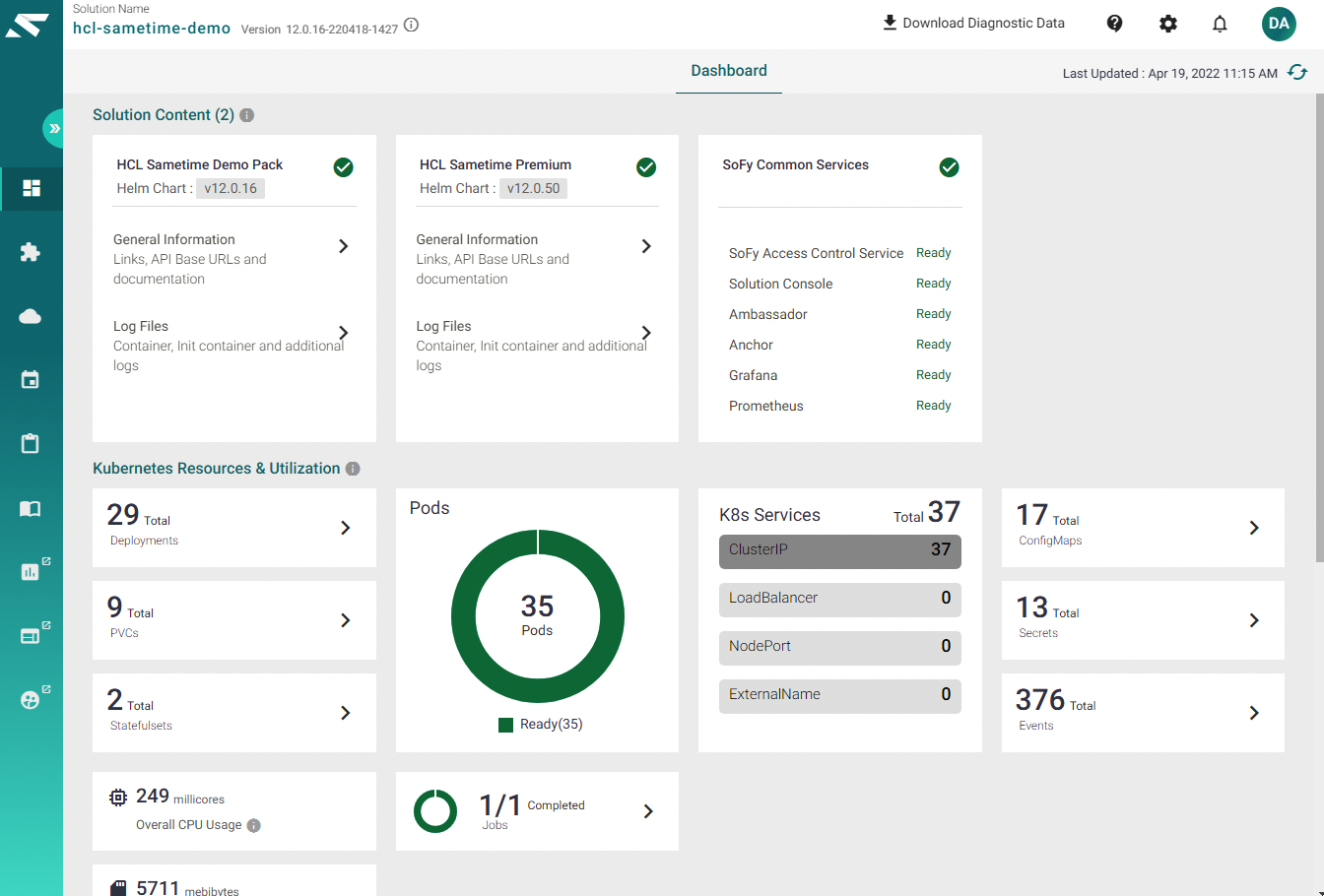
Task: Click the Jobs donut progress icon
Action: click(x=435, y=811)
